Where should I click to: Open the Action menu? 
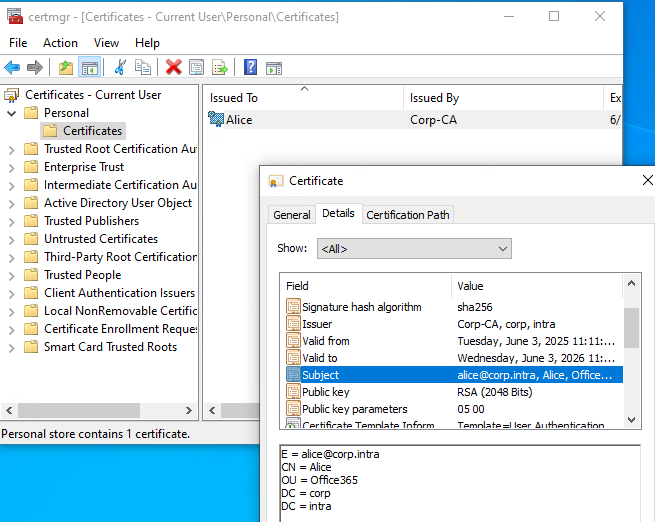click(x=60, y=43)
